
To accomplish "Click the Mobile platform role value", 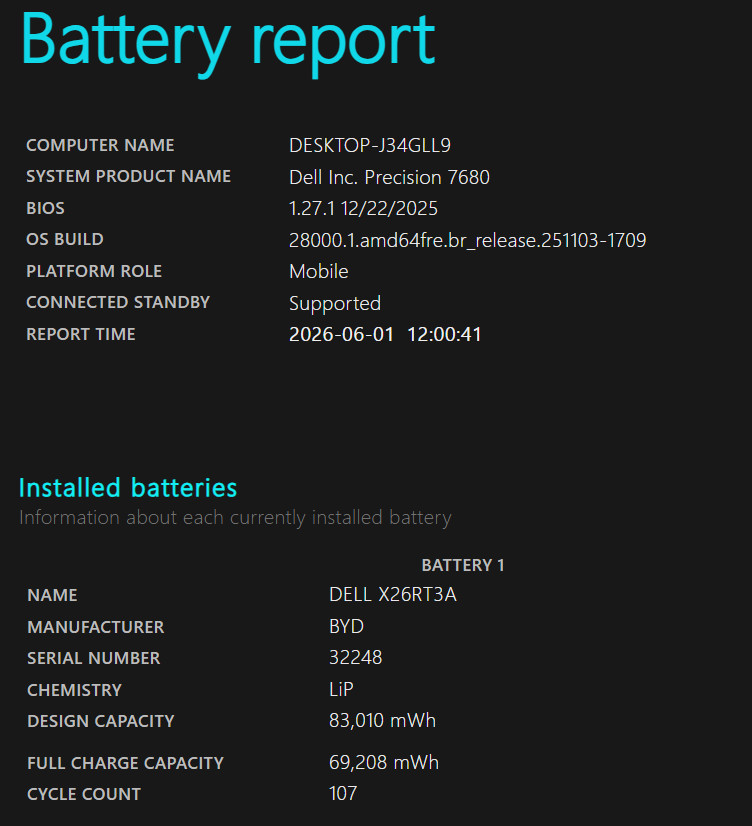I will point(319,272).
